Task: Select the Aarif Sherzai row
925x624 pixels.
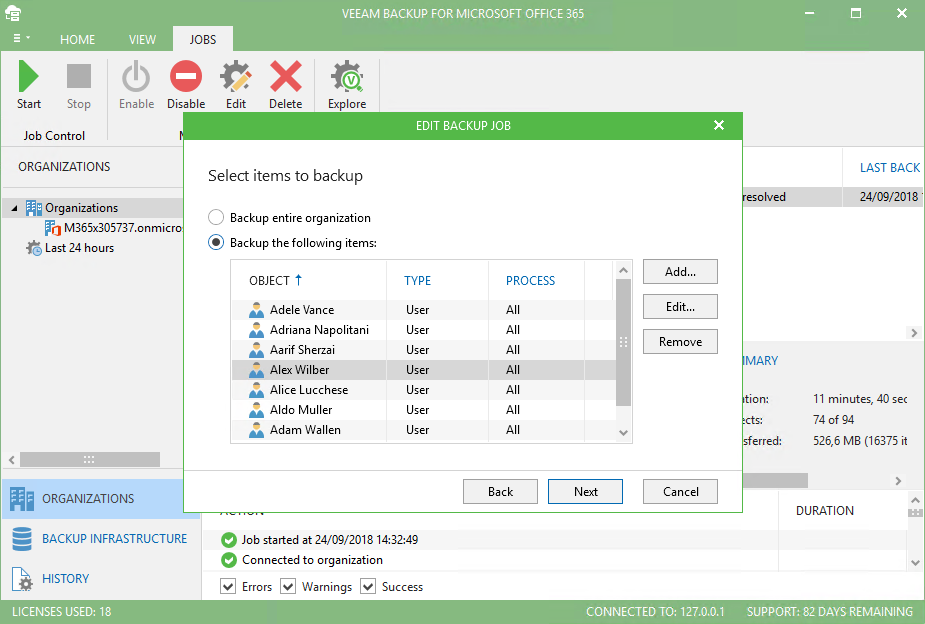Action: pos(424,350)
